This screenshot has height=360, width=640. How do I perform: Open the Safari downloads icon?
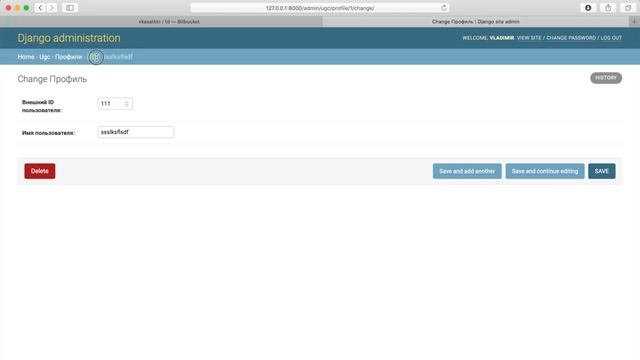(588, 8)
